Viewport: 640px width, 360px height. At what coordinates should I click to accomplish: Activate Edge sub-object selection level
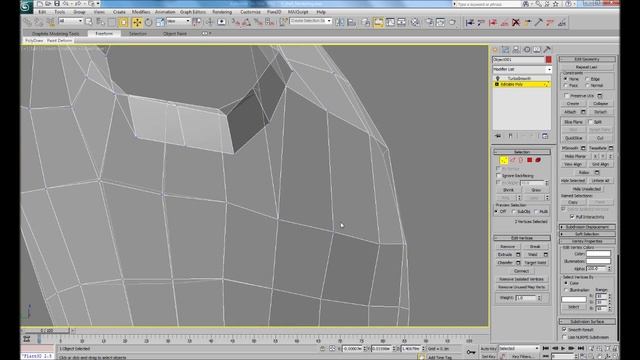pos(513,160)
